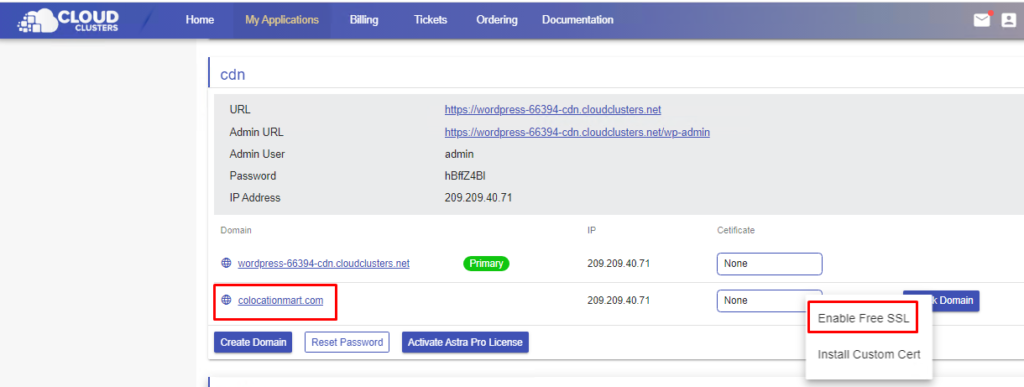Click IP value in primary domain row
This screenshot has height=387, width=1024.
pyautogui.click(x=618, y=264)
